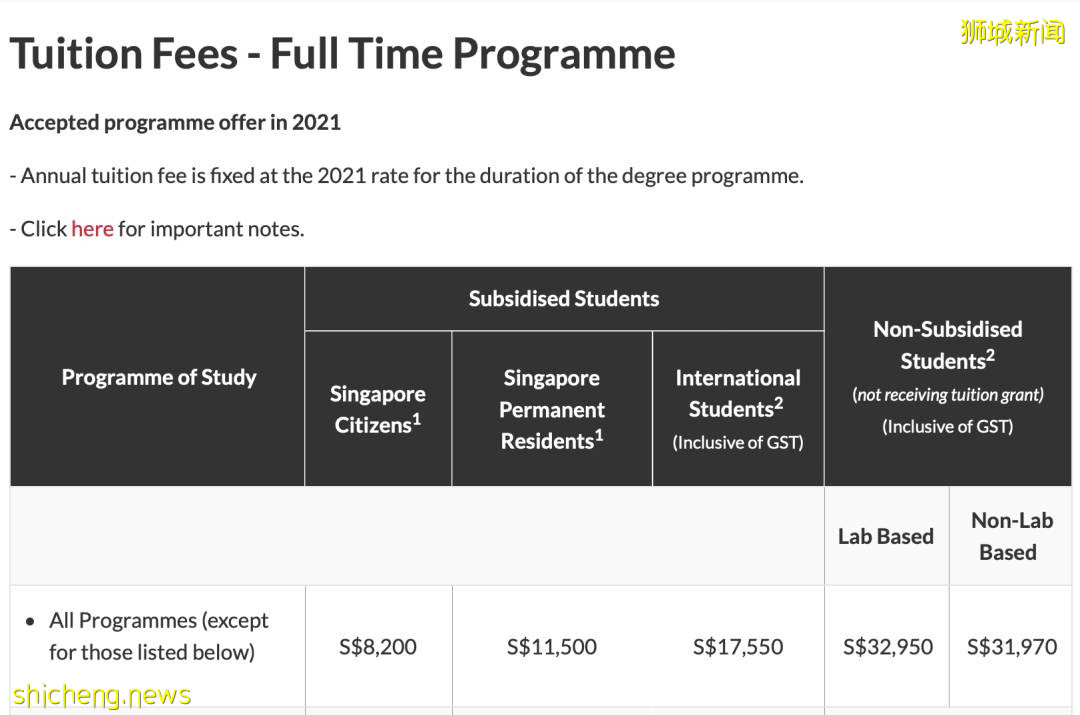This screenshot has height=715, width=1080.
Task: Click the S$8,200 Singapore Citizens fee
Action: click(378, 647)
